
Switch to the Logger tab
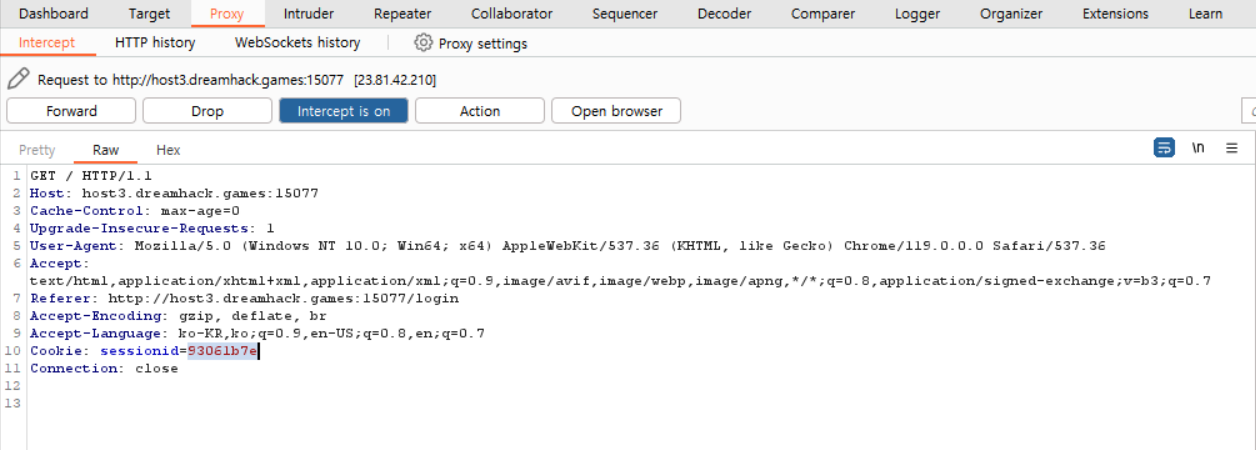click(x=917, y=14)
